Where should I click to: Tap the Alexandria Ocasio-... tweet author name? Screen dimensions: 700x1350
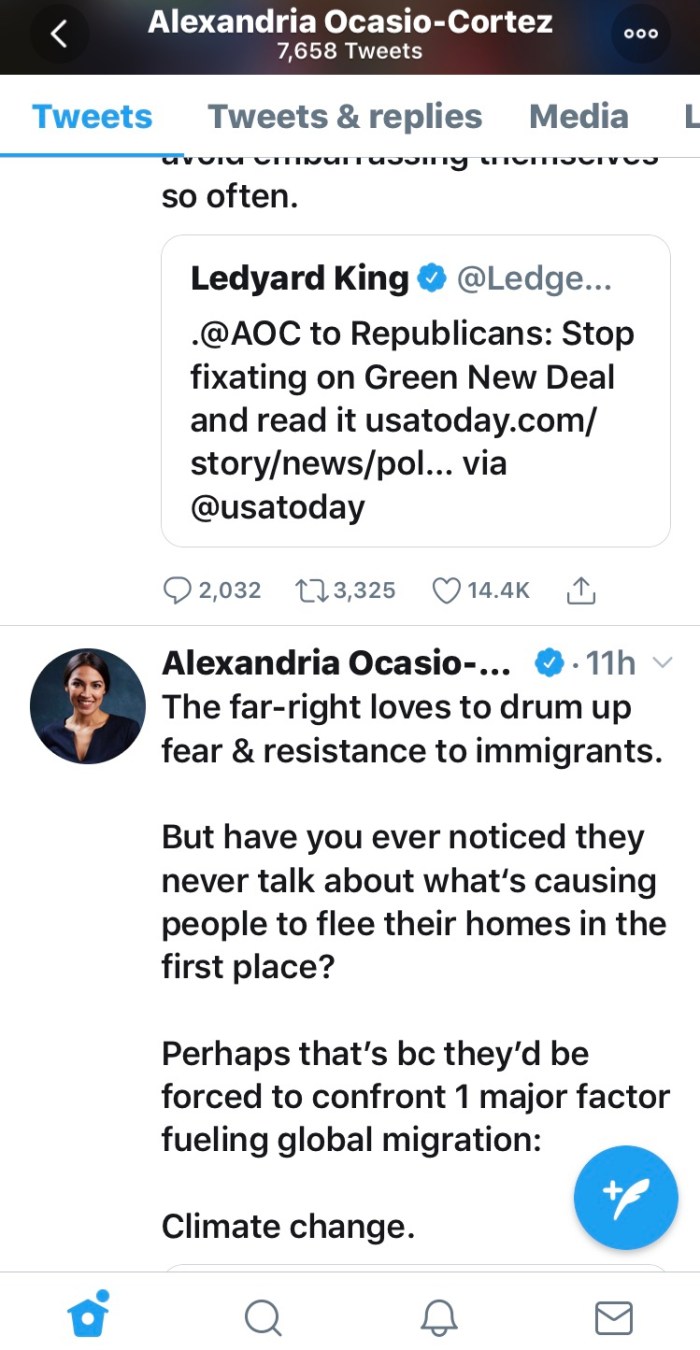tap(336, 662)
